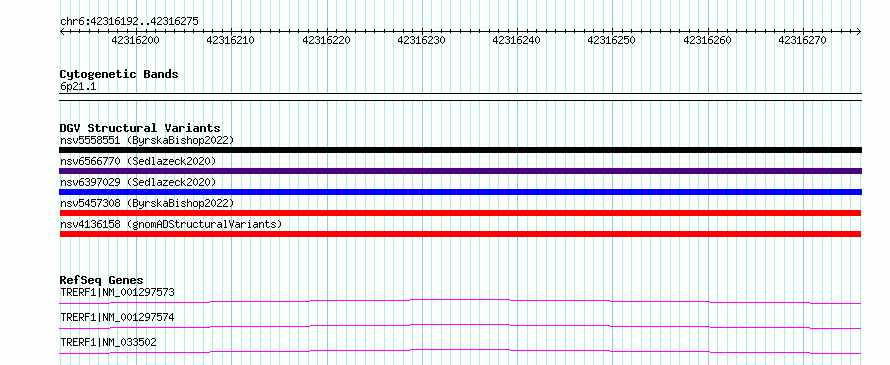Click the black nsv5558551 variant bar

click(x=460, y=150)
